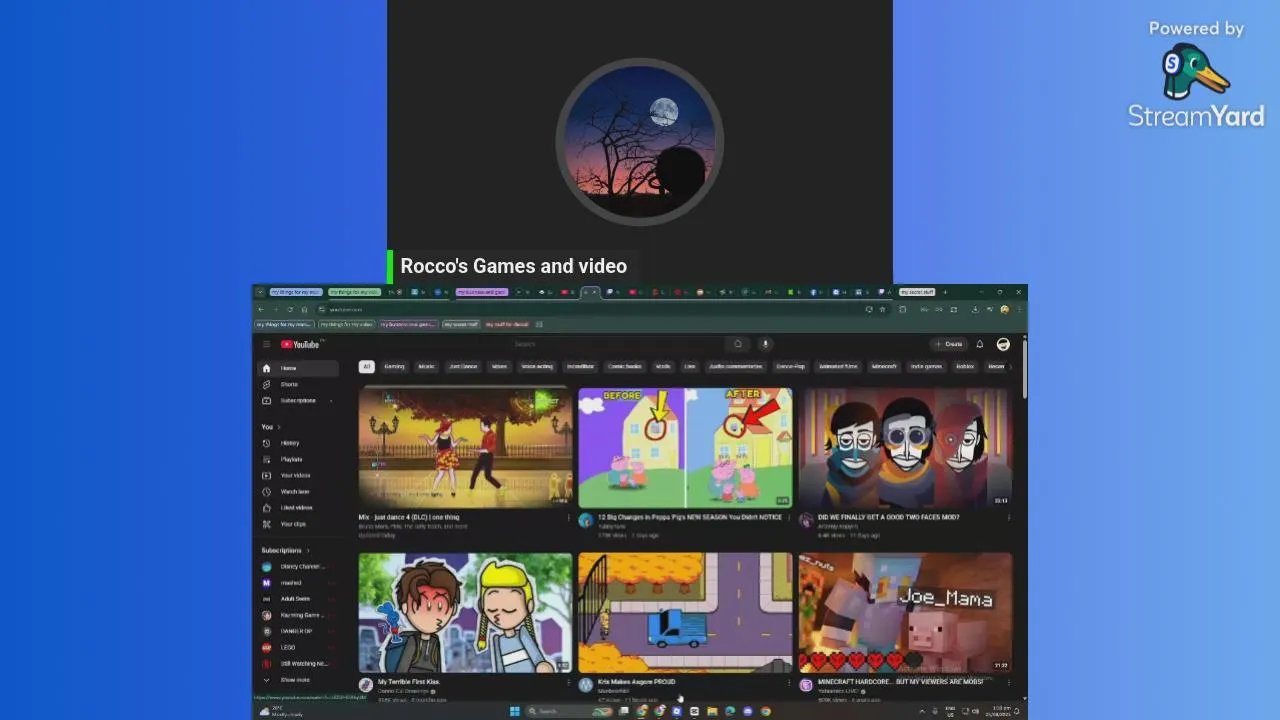Open History in the sidebar
The width and height of the screenshot is (1280, 720).
tap(298, 443)
